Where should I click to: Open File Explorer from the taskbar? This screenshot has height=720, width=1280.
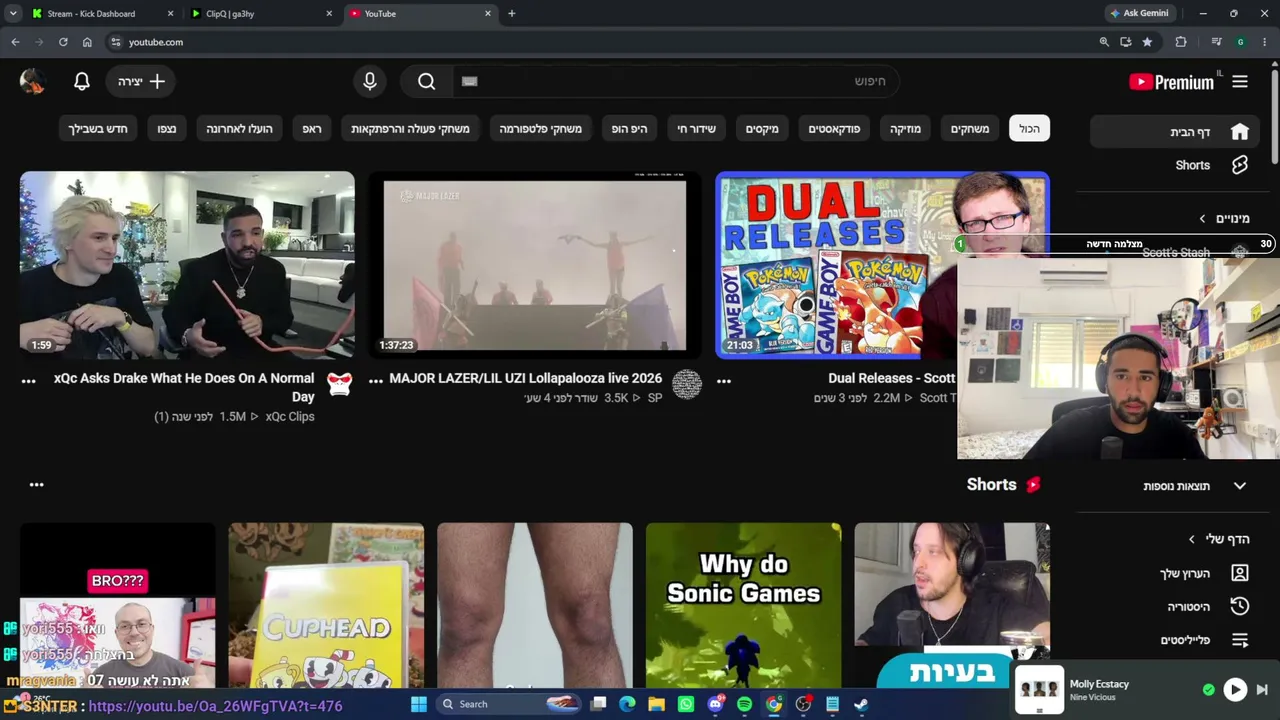(656, 704)
